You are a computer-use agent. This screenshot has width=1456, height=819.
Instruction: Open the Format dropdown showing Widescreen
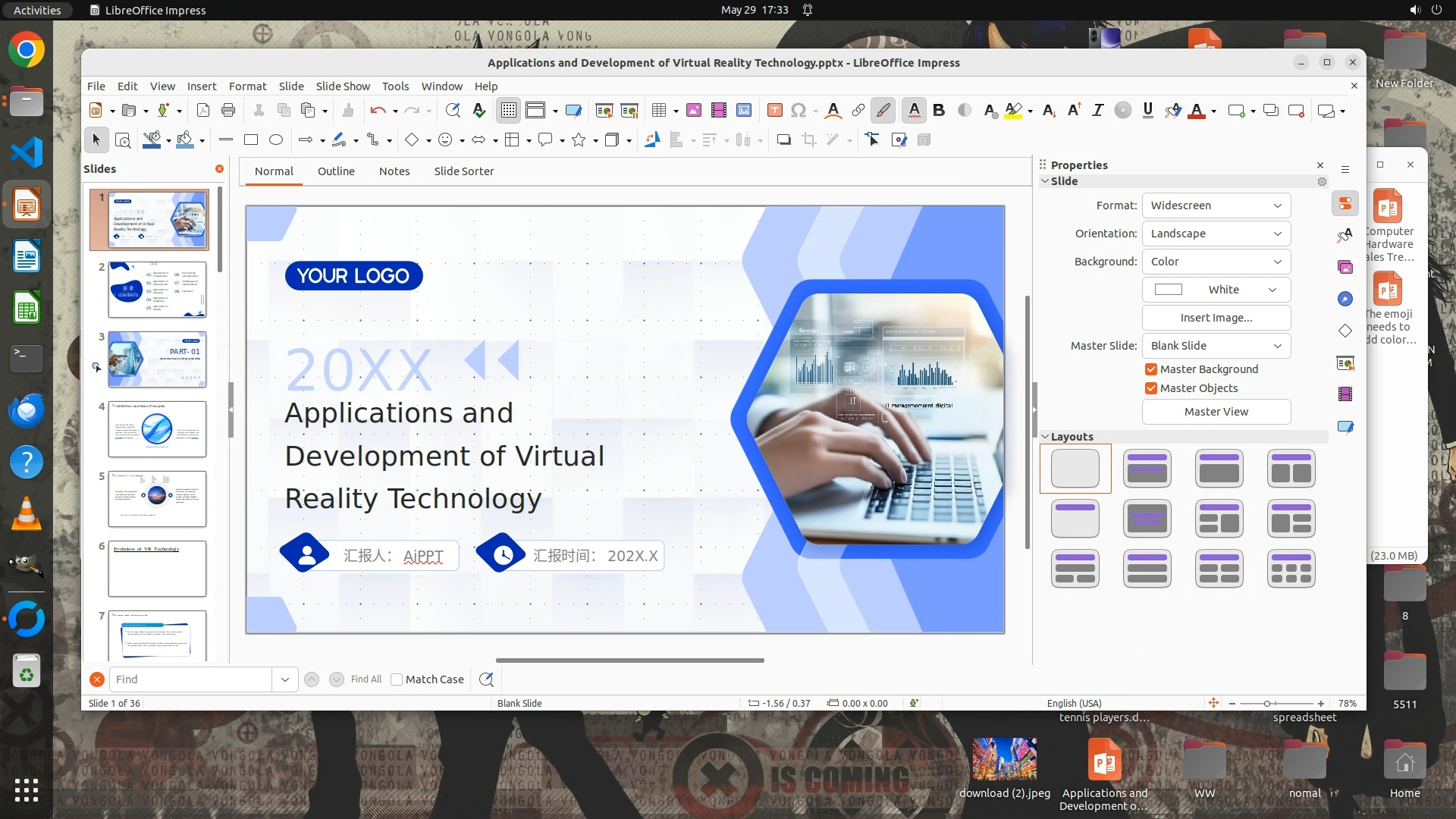[1216, 206]
